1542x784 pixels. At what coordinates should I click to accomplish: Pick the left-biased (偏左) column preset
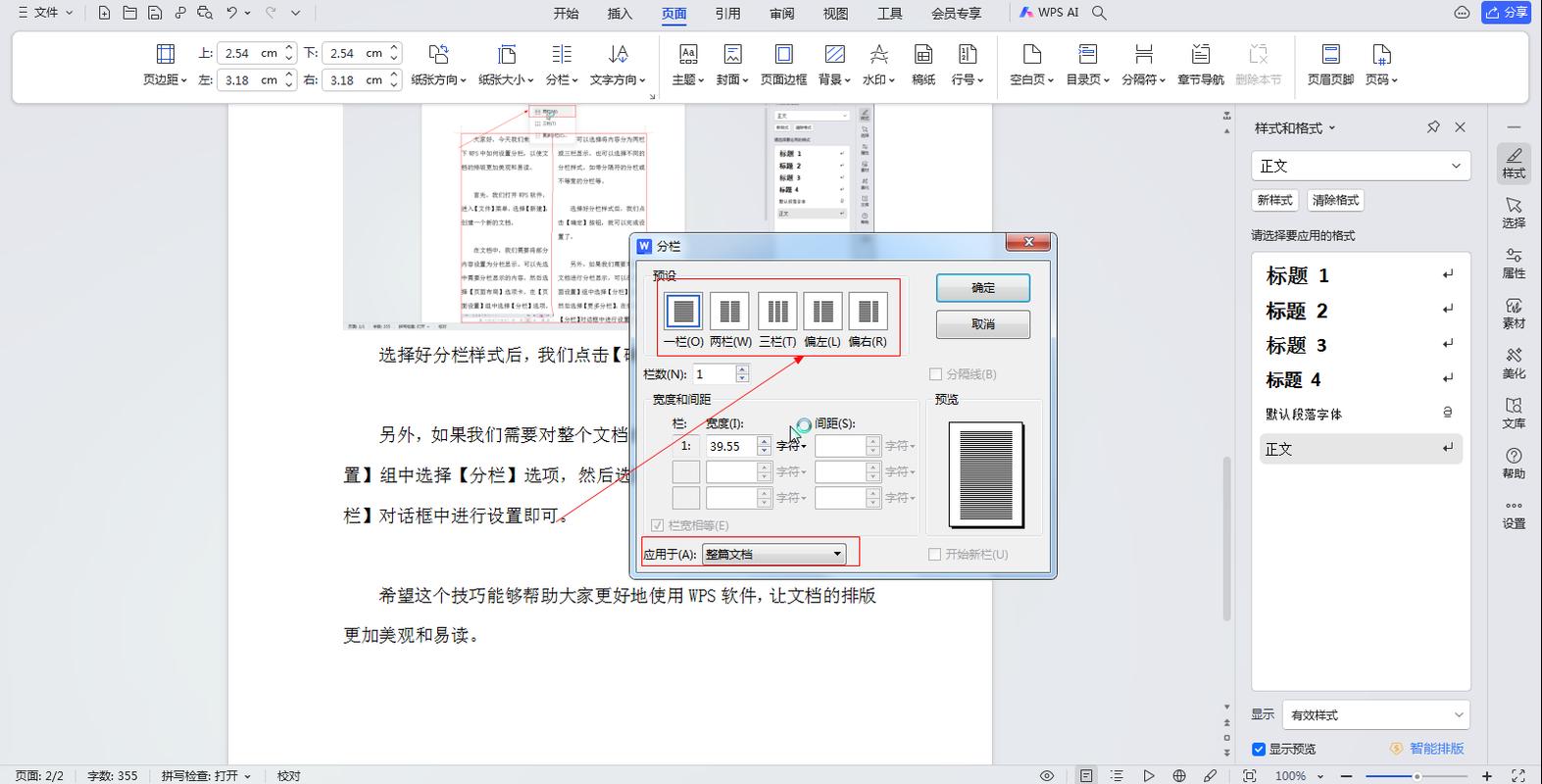pos(822,312)
